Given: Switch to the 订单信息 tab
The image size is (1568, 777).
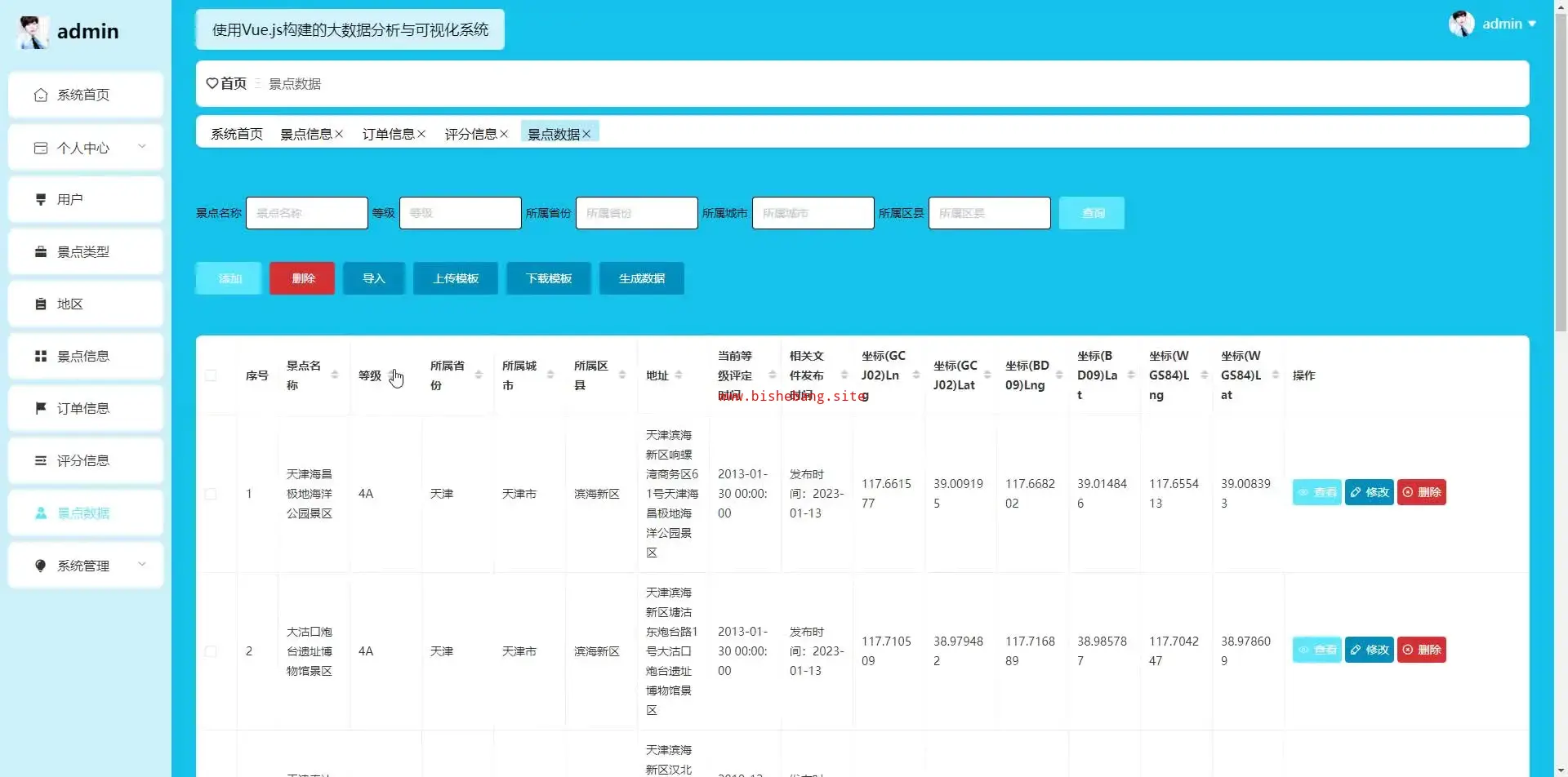Looking at the screenshot, I should (388, 135).
